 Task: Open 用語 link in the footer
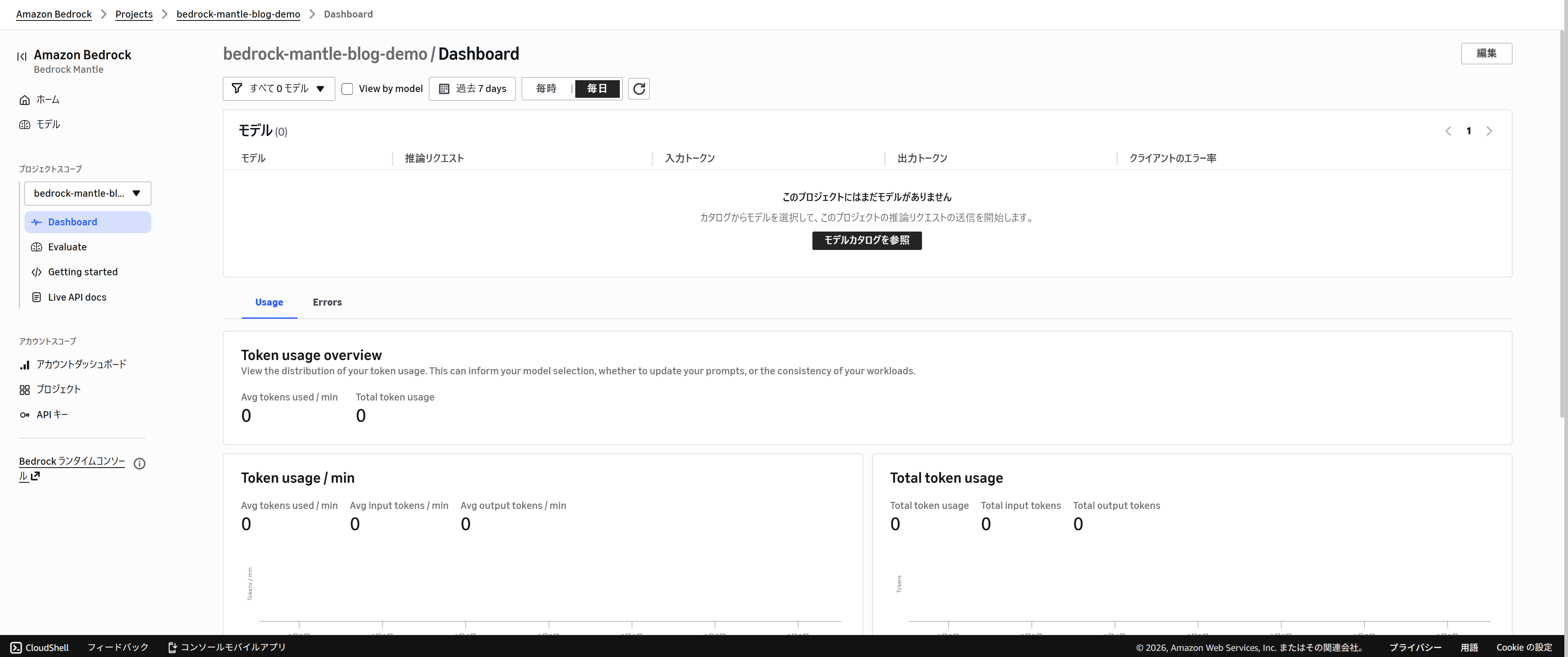pos(1469,647)
